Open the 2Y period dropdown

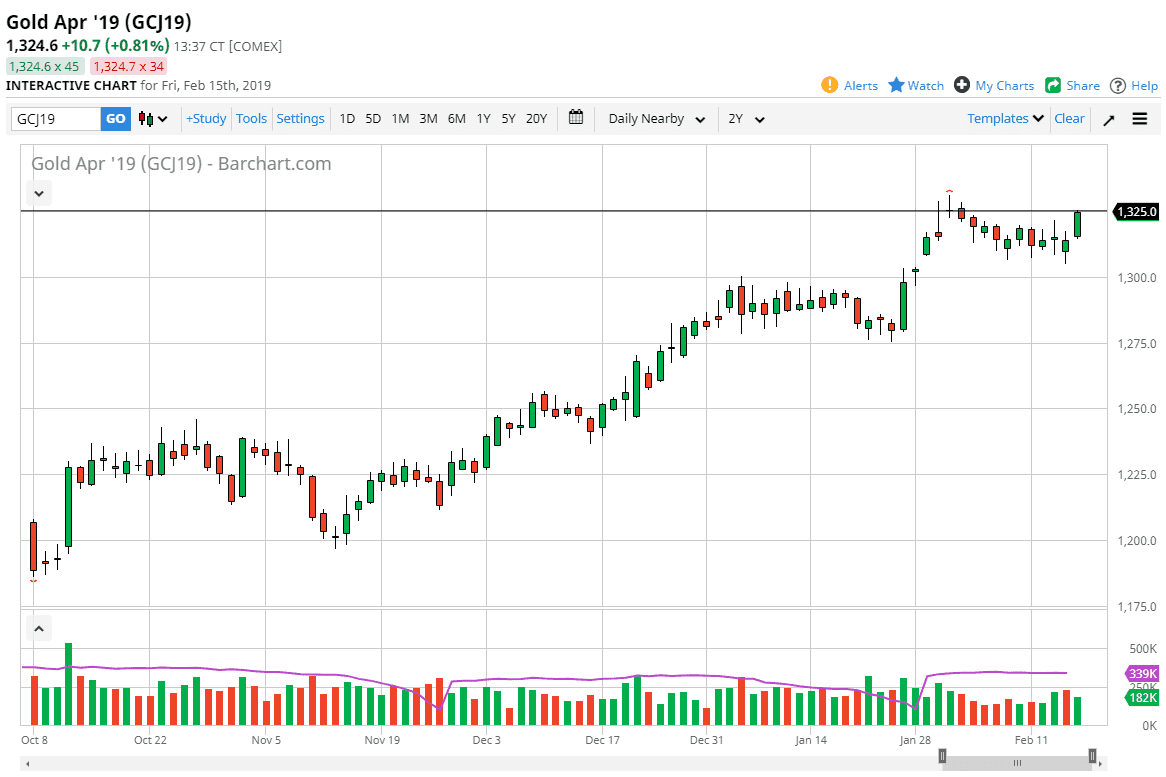pos(746,119)
